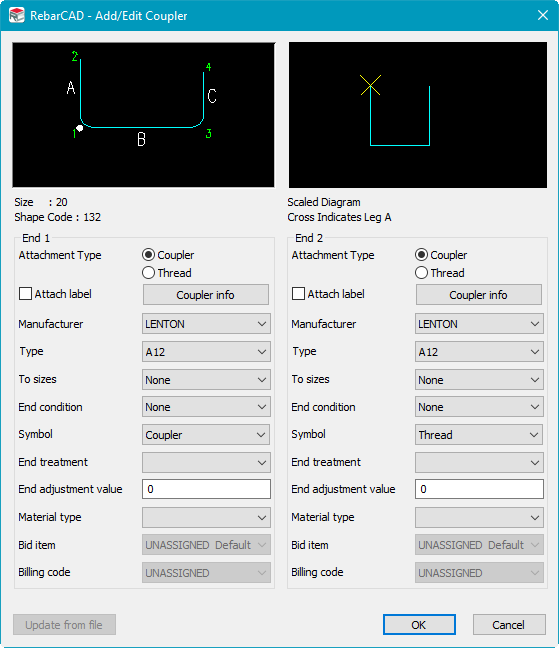Click End 1 End adjustment value field

point(206,489)
